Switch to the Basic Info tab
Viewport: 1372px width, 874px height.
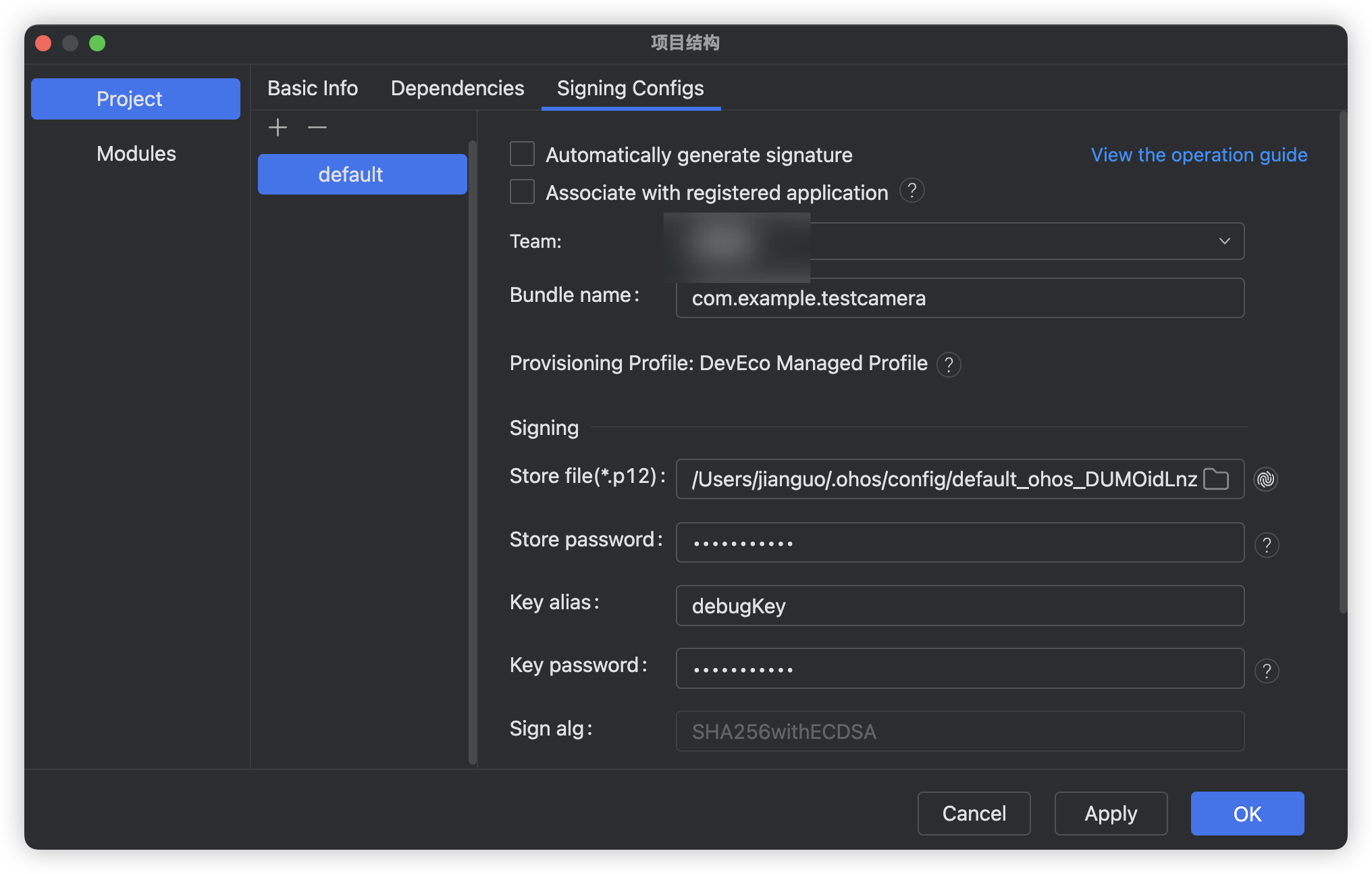pyautogui.click(x=313, y=88)
